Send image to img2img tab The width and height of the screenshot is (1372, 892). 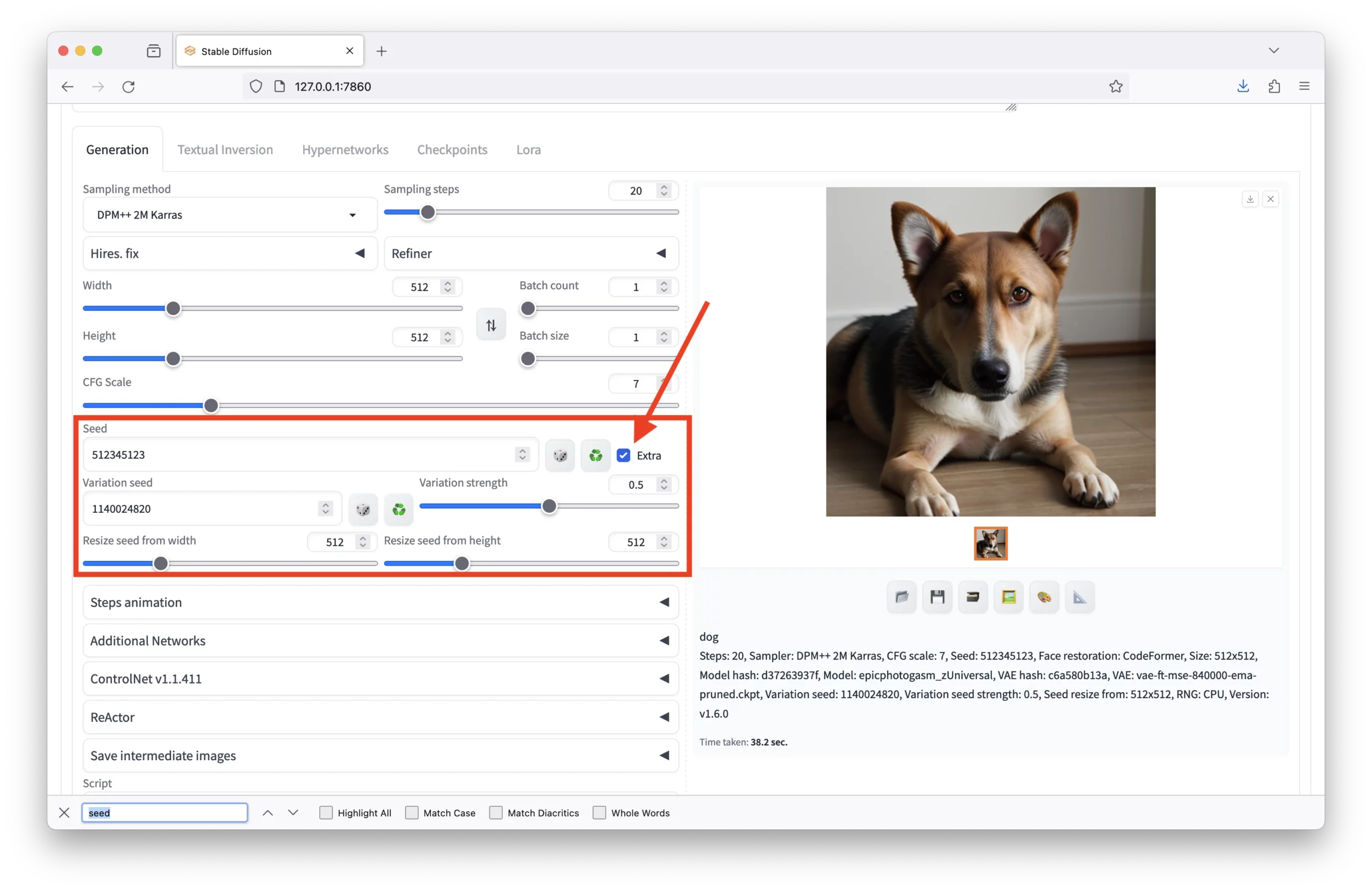[1009, 597]
